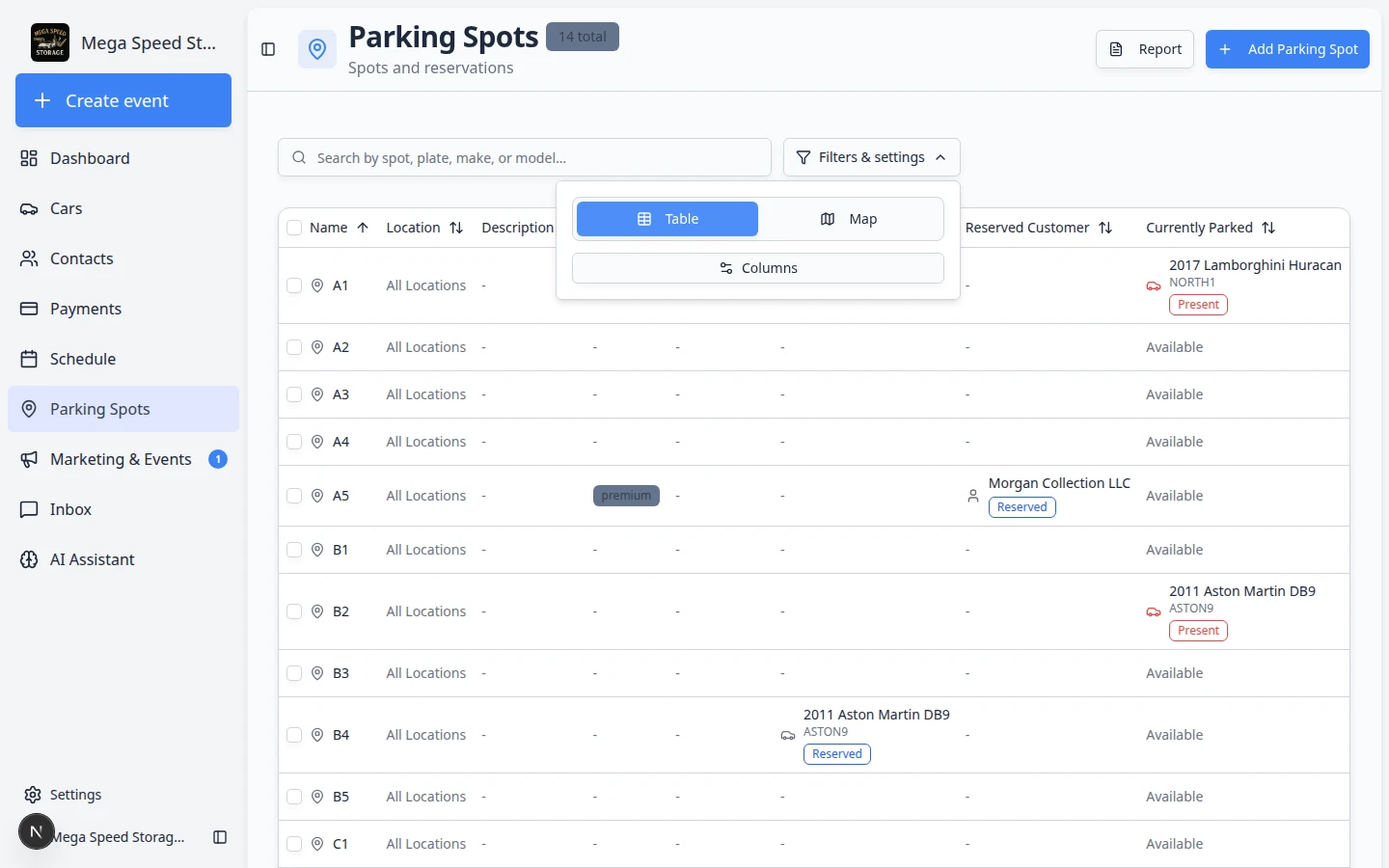Image resolution: width=1389 pixels, height=868 pixels.
Task: Click into the search by spot field
Action: [525, 157]
